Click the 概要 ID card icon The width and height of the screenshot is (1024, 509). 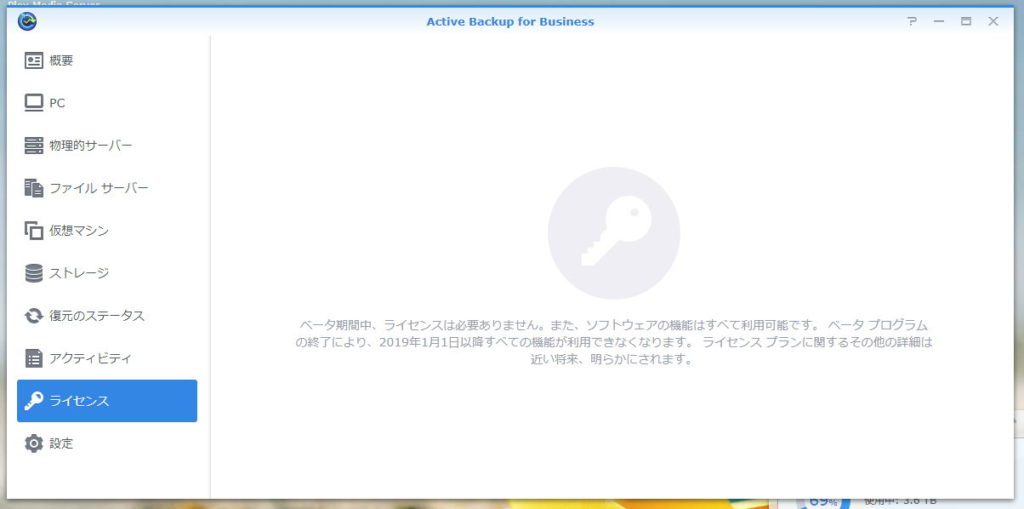34,61
